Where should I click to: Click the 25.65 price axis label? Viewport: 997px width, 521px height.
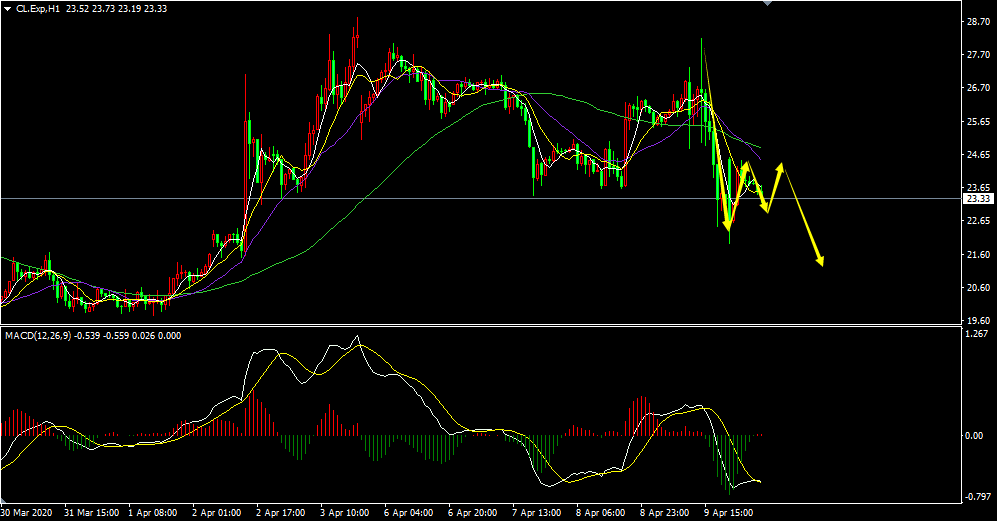pyautogui.click(x=977, y=121)
